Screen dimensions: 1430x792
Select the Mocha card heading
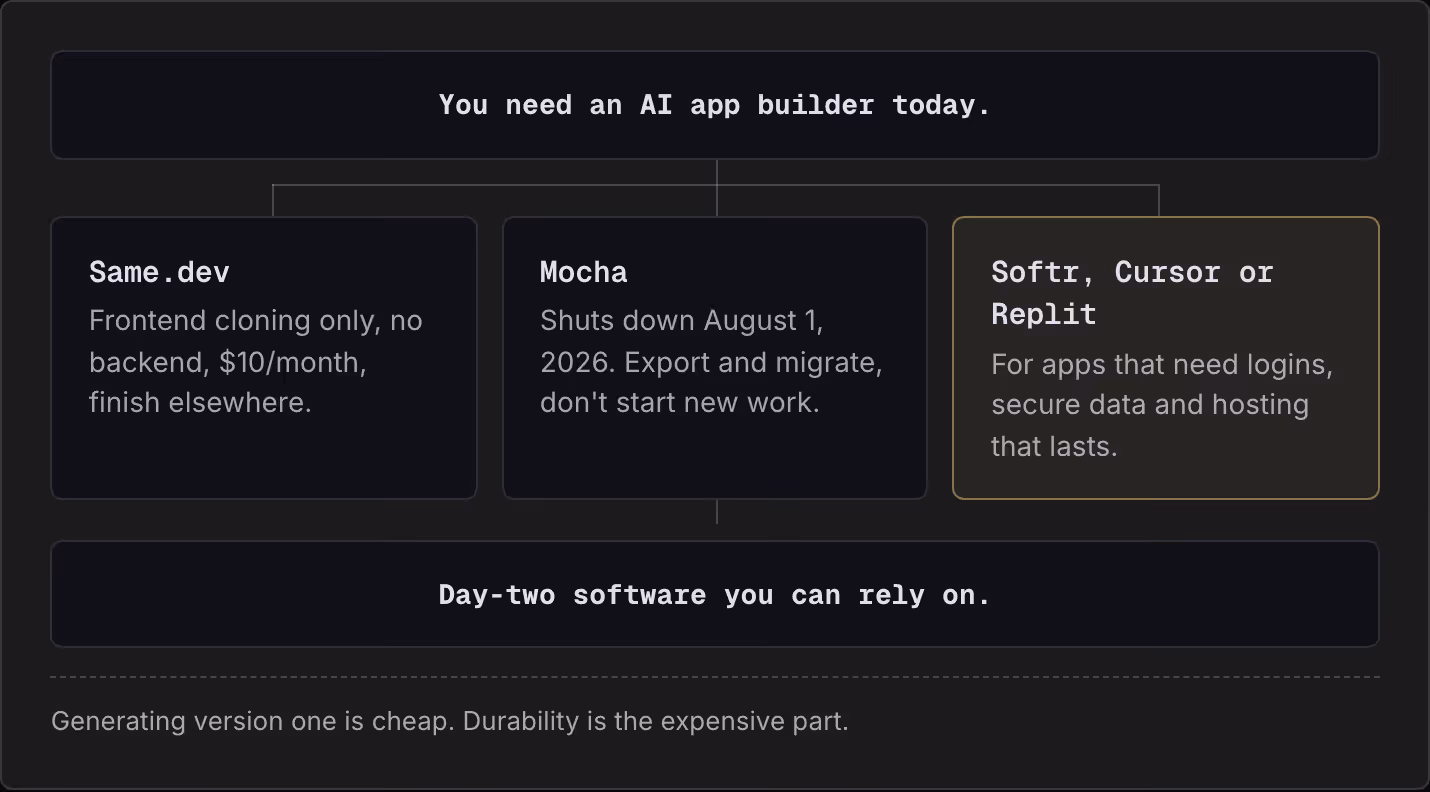(x=584, y=272)
